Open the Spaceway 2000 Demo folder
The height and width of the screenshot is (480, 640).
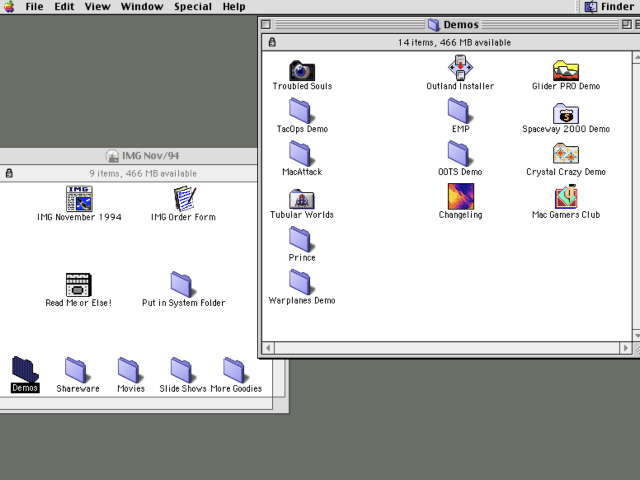[566, 113]
